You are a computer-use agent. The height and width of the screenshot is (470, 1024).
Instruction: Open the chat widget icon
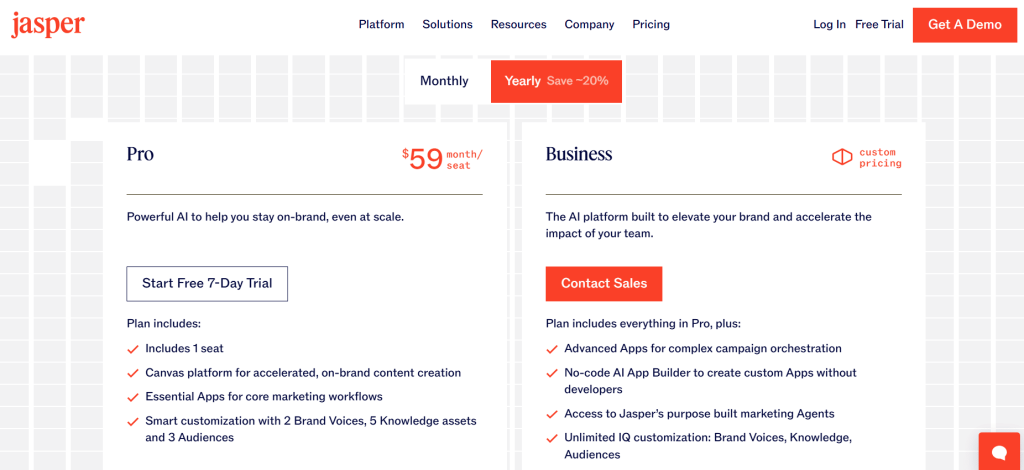[998, 452]
